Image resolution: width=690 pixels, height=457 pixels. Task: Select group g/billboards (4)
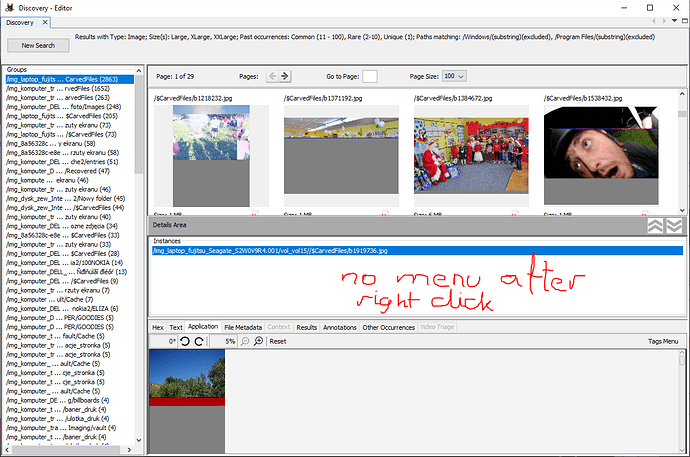point(70,400)
